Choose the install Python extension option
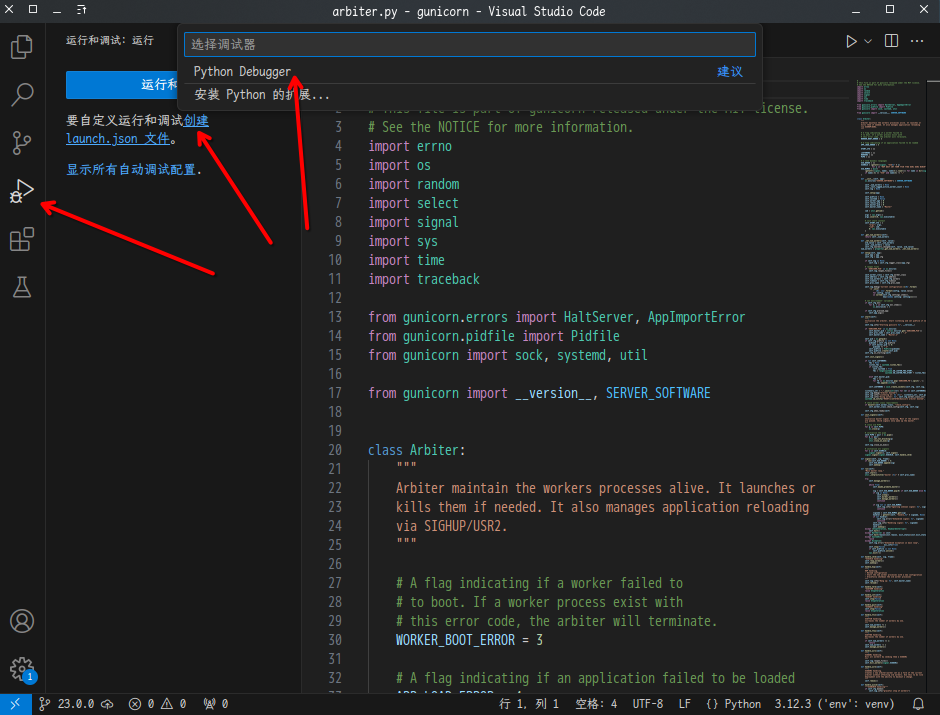This screenshot has height=715, width=940. click(x=262, y=95)
